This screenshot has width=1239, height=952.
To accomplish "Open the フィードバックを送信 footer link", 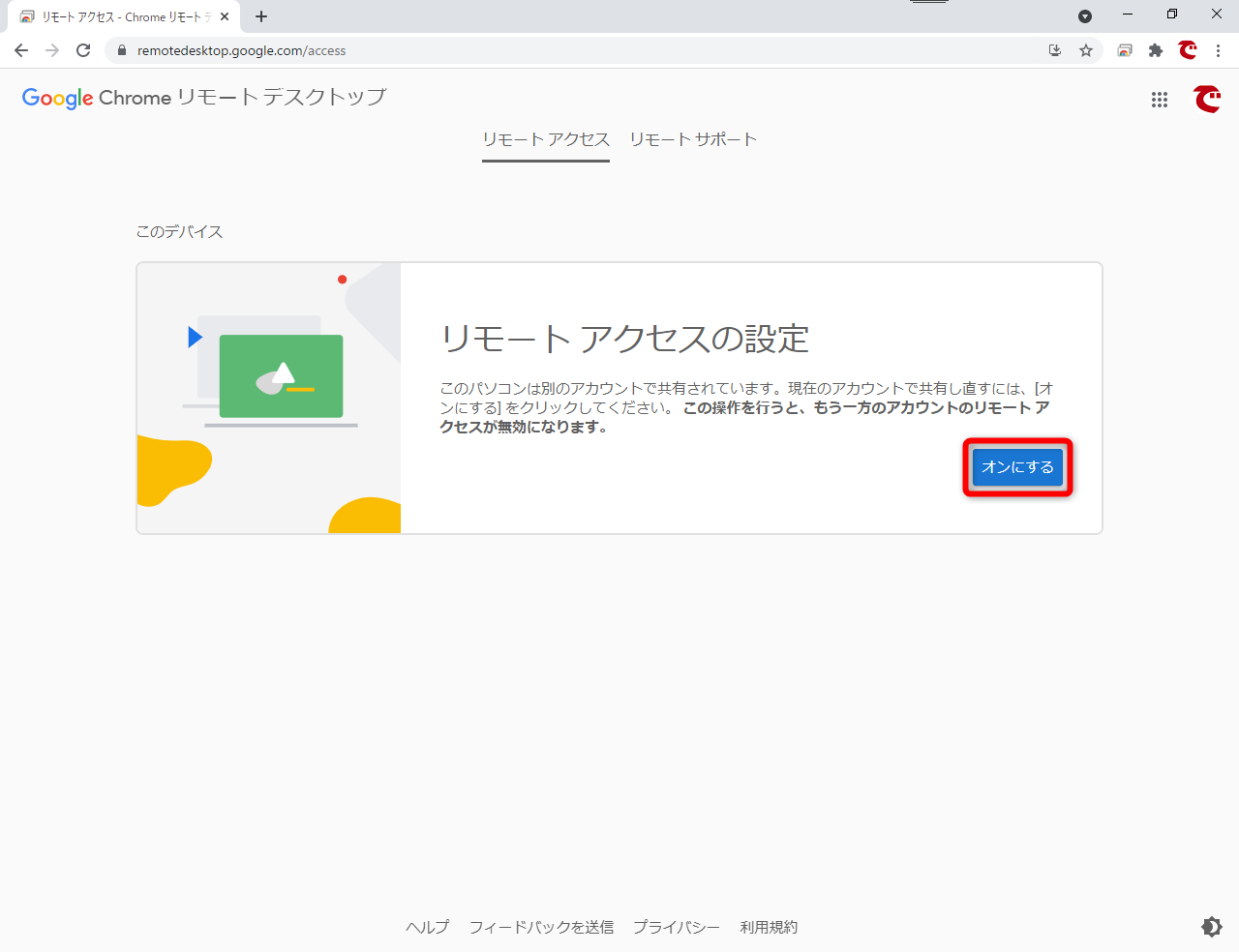I will pyautogui.click(x=541, y=927).
